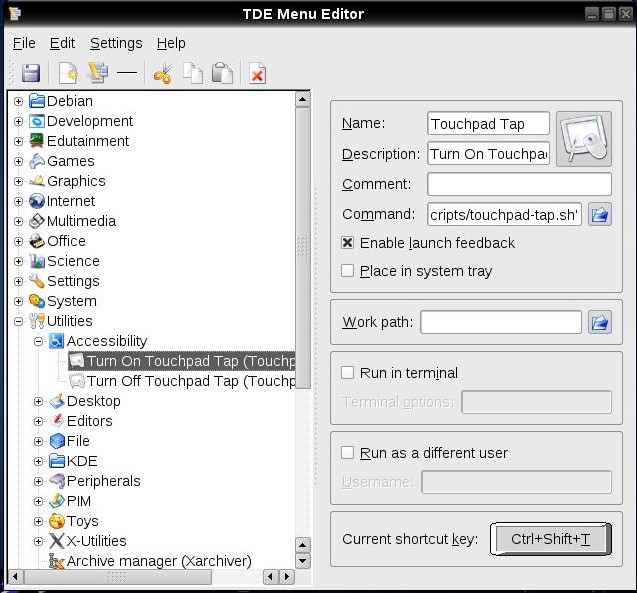The height and width of the screenshot is (593, 637).
Task: Select Archive manager (Xarchiver) entry
Action: coord(150,561)
